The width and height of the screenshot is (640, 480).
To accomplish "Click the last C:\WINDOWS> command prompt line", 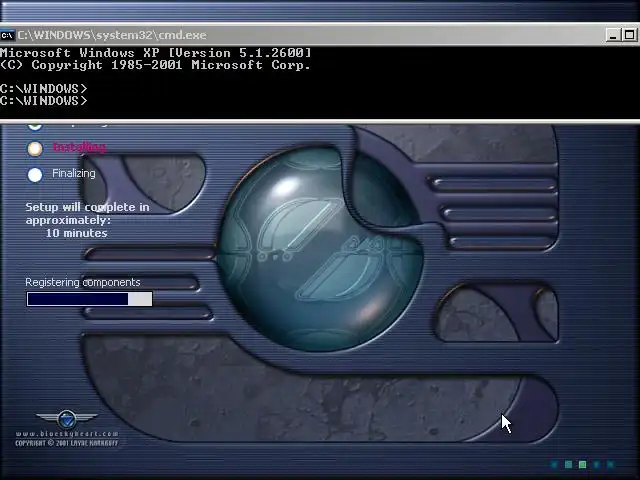I will 44,101.
